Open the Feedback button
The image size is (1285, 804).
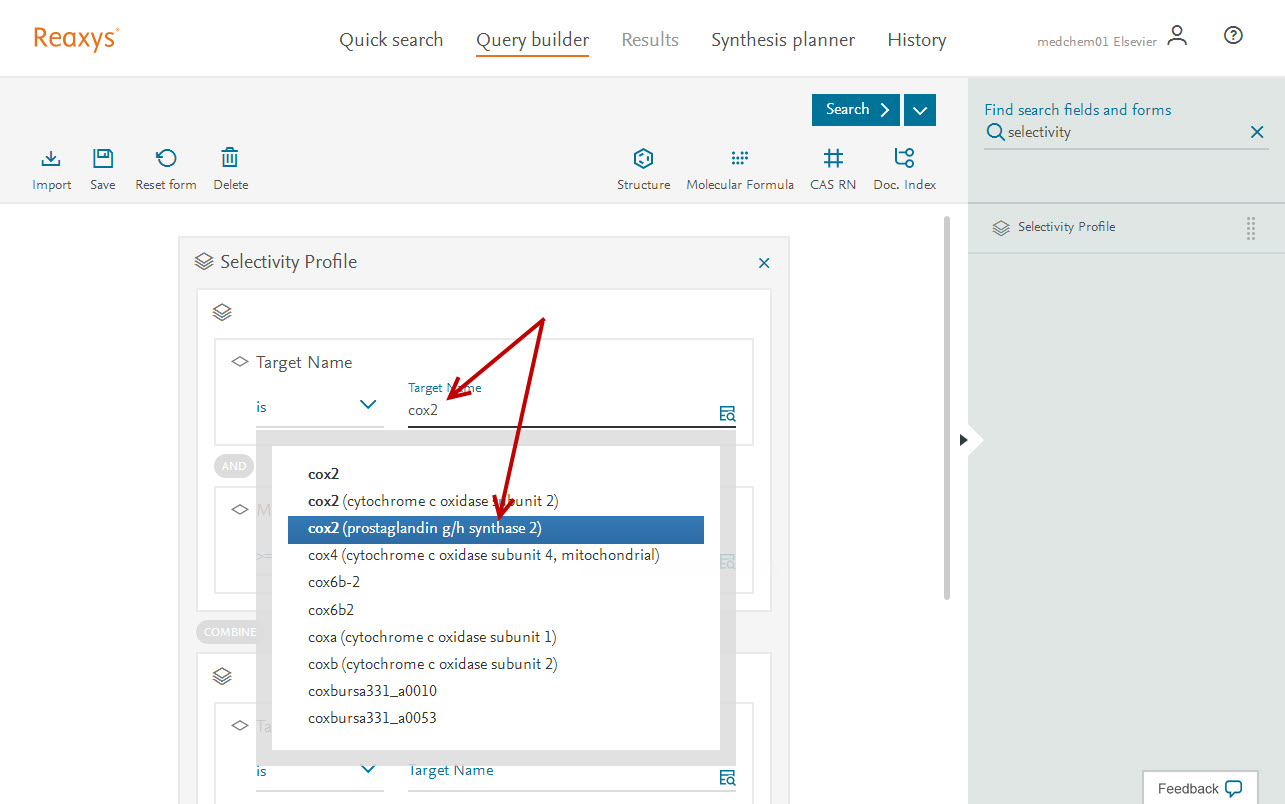[x=1199, y=788]
